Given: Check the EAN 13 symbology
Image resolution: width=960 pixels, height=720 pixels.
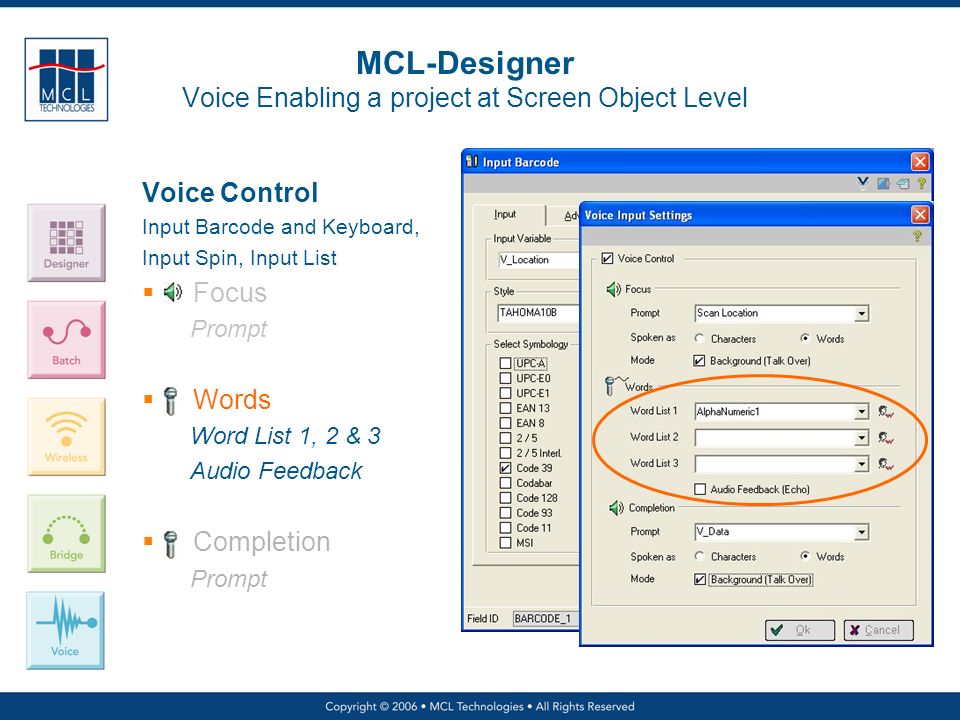Looking at the screenshot, I should click(505, 408).
